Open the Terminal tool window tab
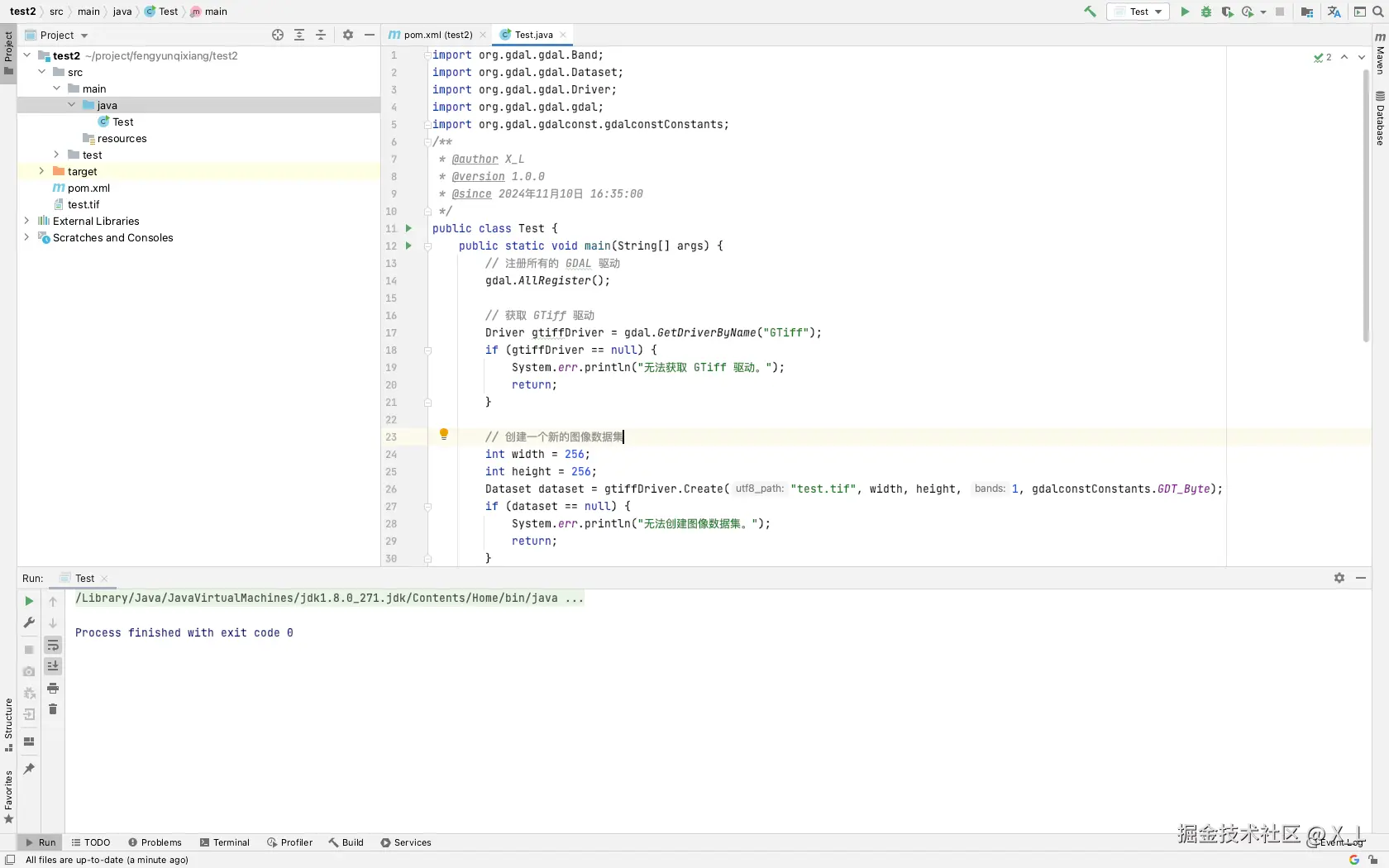The width and height of the screenshot is (1389, 868). [224, 842]
